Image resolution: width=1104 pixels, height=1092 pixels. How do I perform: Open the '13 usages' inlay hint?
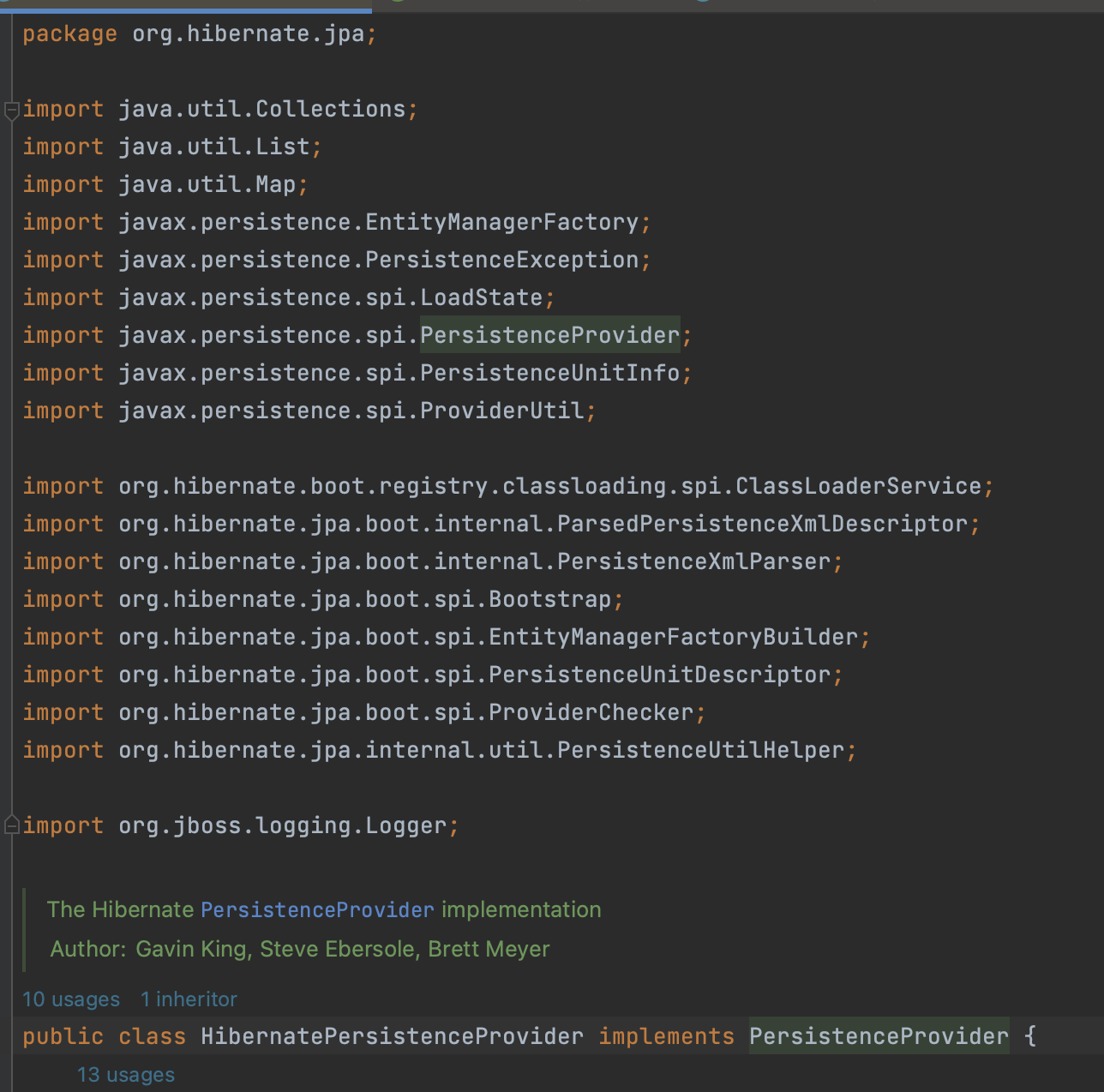[x=126, y=1075]
